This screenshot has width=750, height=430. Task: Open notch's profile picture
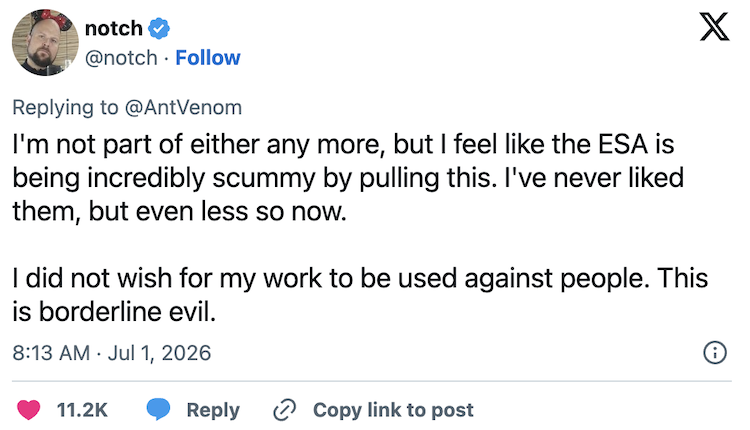click(x=45, y=43)
